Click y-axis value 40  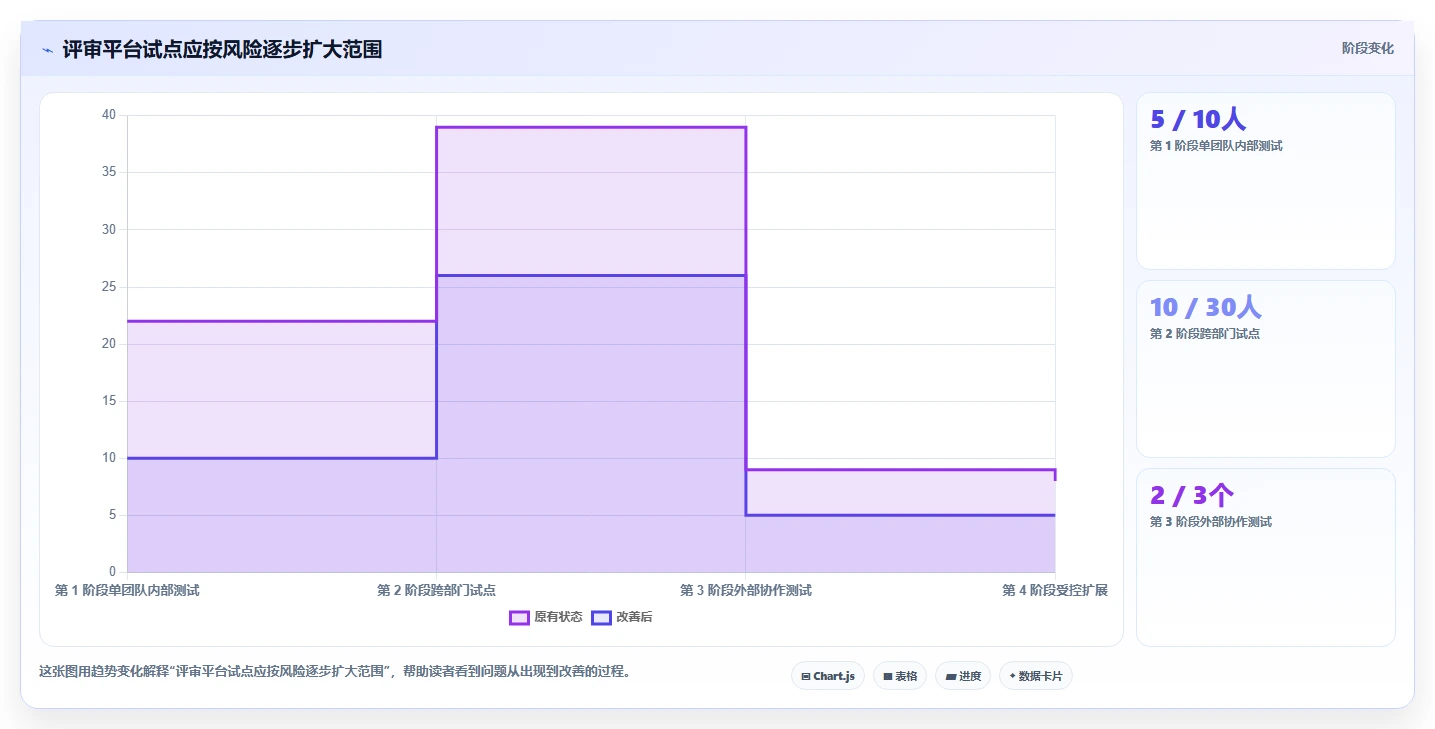point(109,115)
